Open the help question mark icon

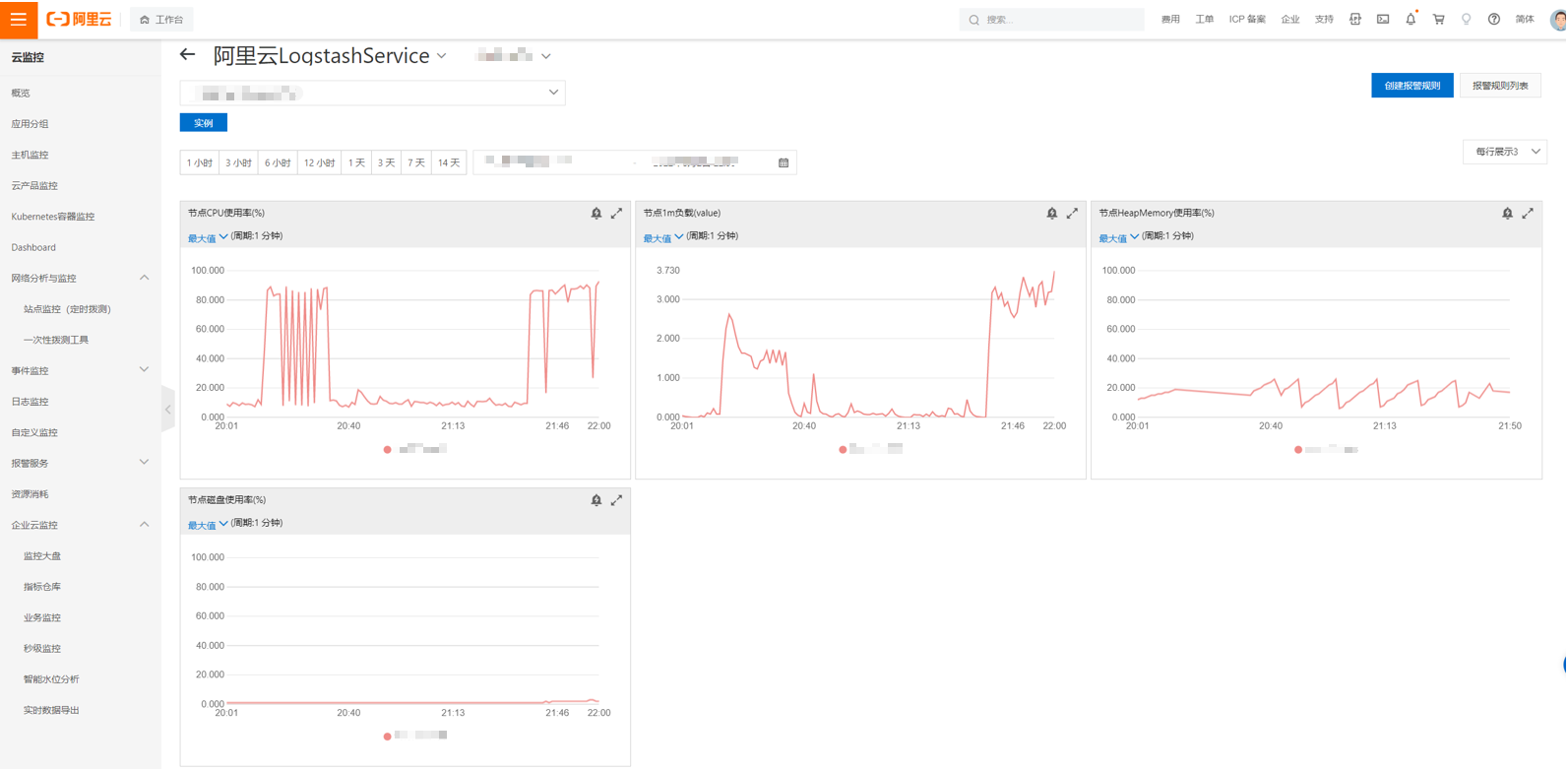click(x=1494, y=19)
